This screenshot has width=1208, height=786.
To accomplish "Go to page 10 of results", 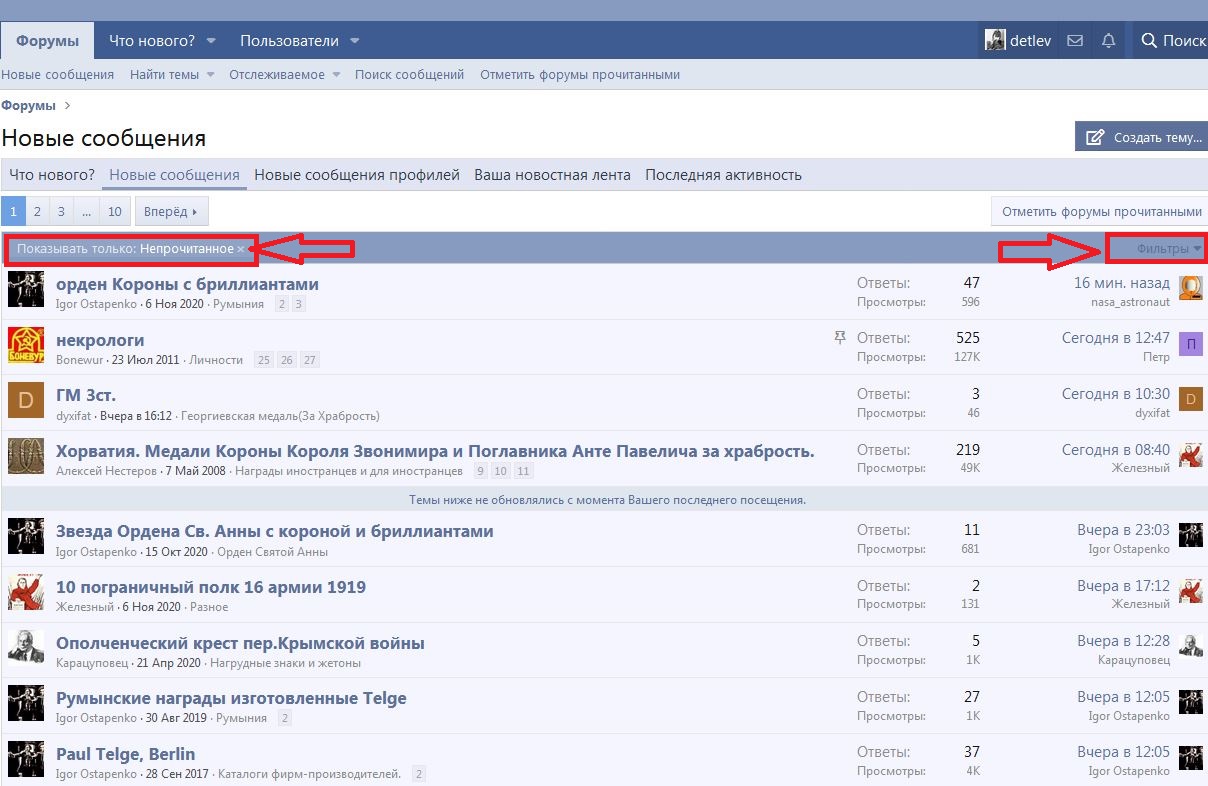I will 115,211.
